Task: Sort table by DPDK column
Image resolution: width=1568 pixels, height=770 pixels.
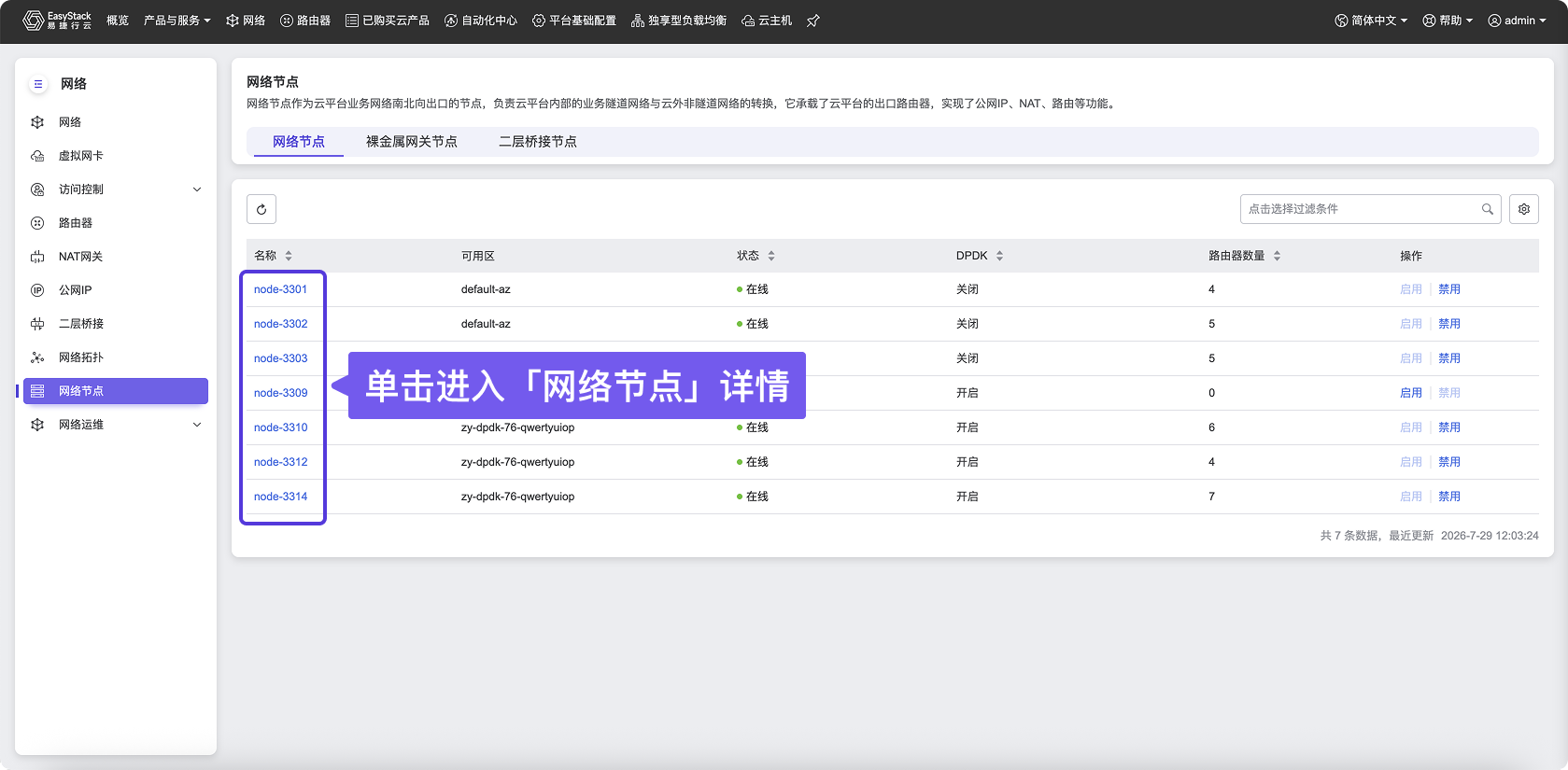Action: [999, 256]
